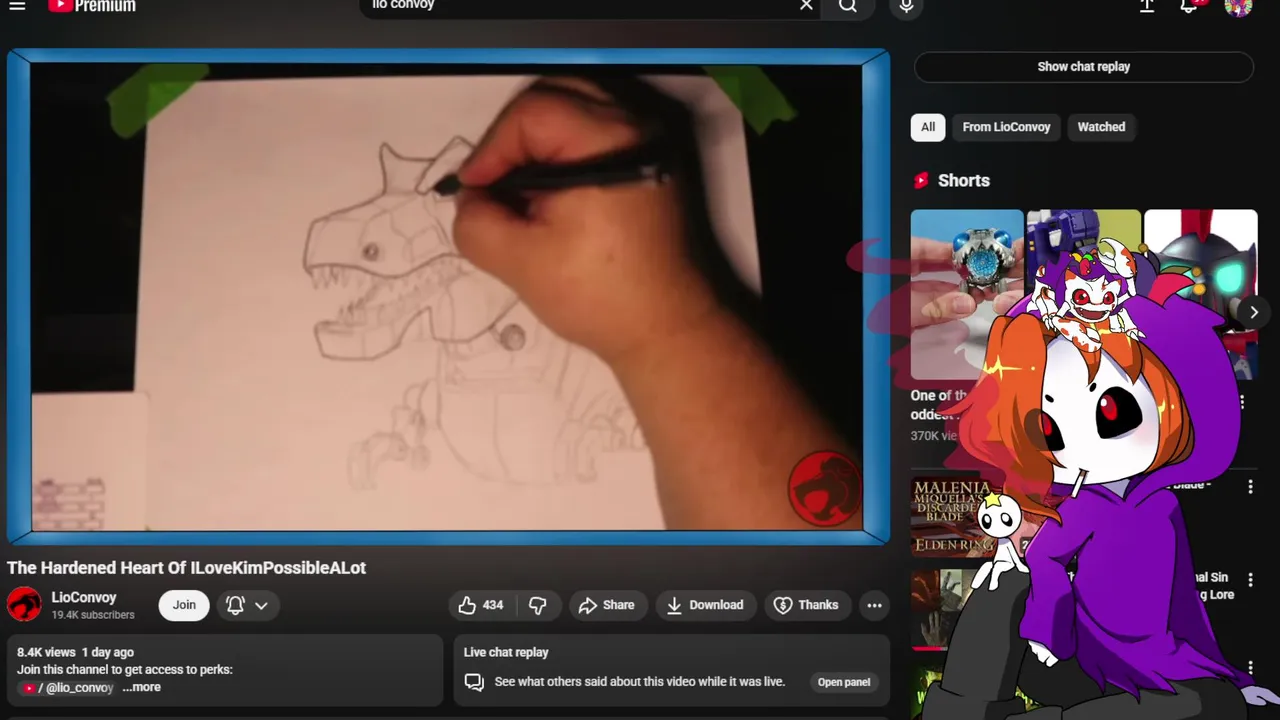Click the Live chat replay heading

pyautogui.click(x=506, y=652)
